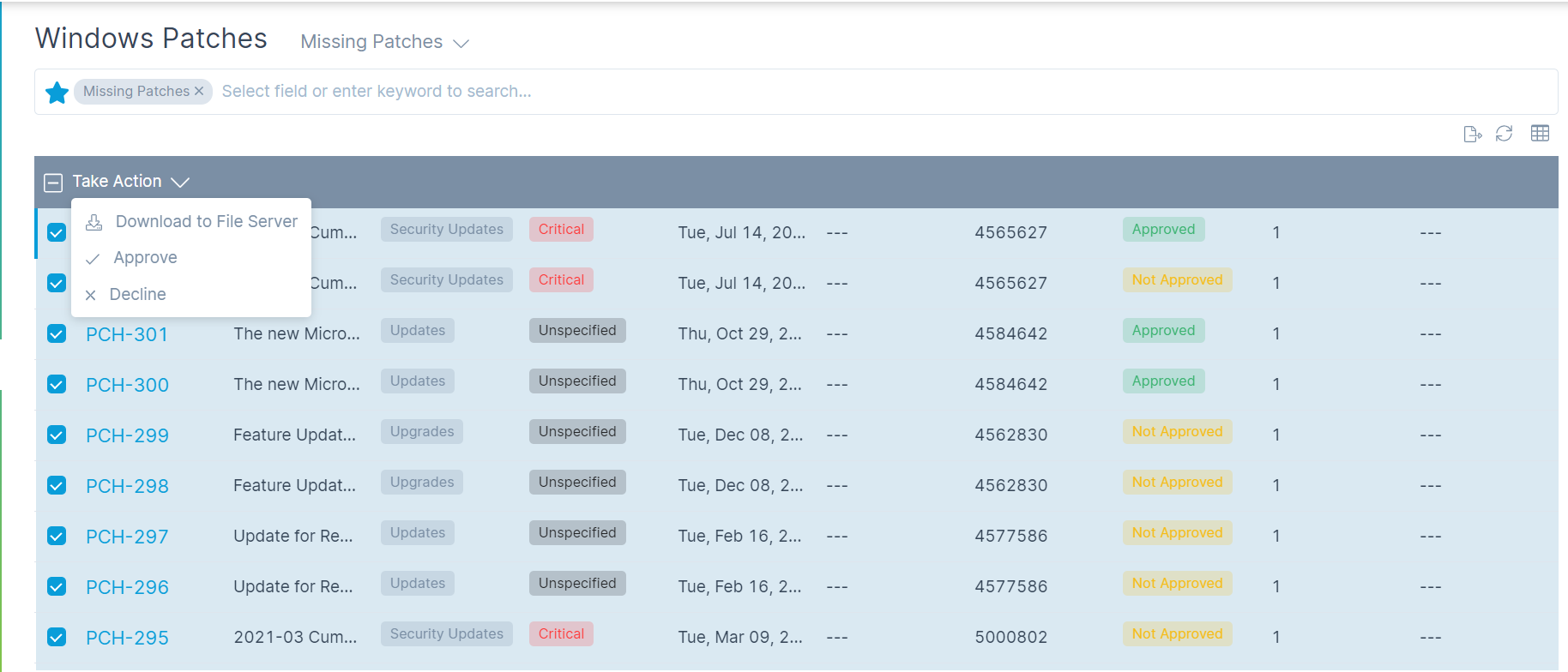
Task: Click Security Updates tag for PCH-295
Action: 446,634
